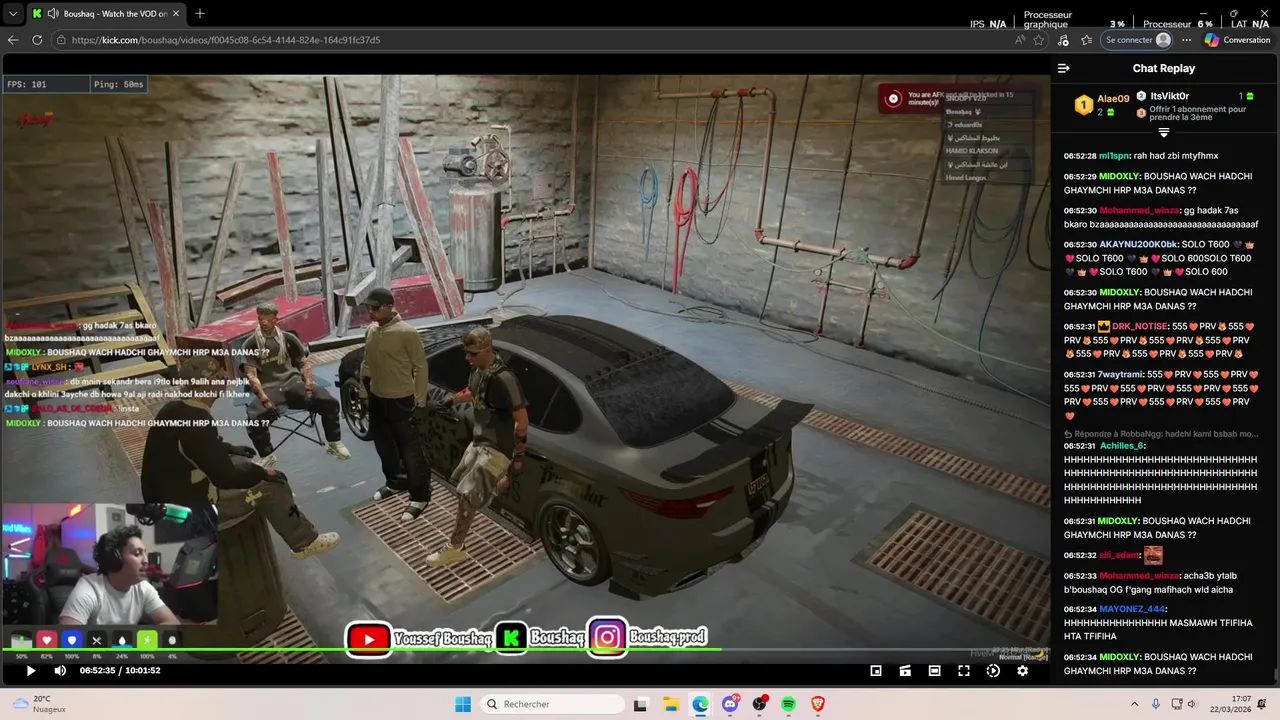
Task: Show hidden system tray icons
Action: tap(1135, 704)
